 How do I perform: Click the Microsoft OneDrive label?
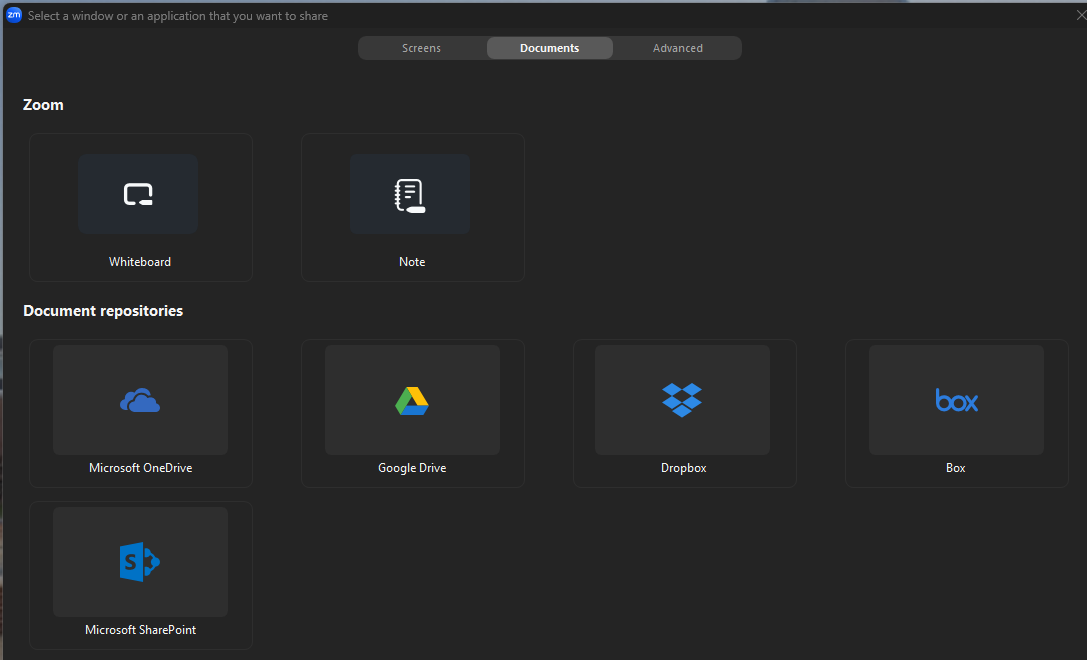[141, 468]
